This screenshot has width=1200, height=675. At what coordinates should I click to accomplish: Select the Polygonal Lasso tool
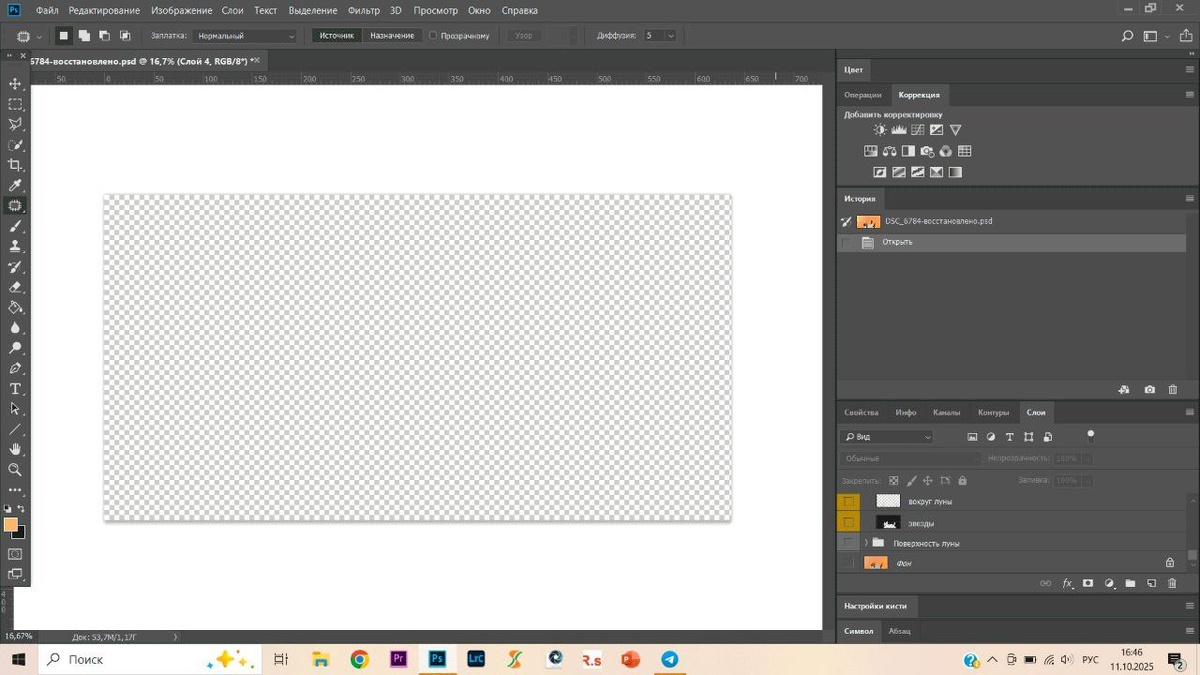15,124
